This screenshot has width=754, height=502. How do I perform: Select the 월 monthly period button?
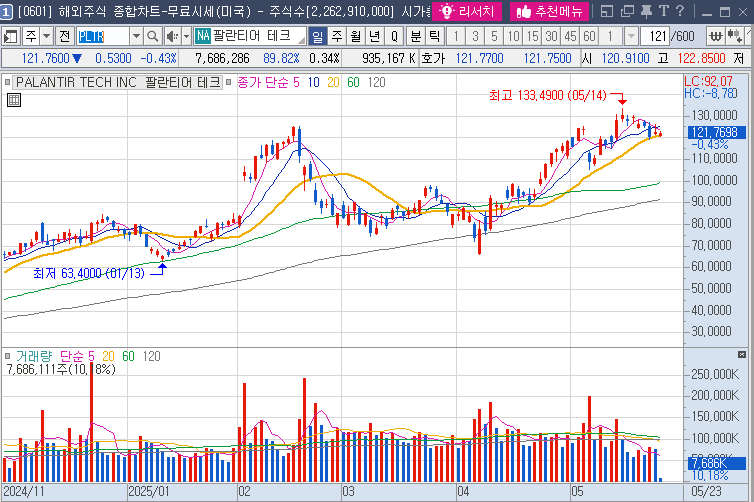point(356,36)
